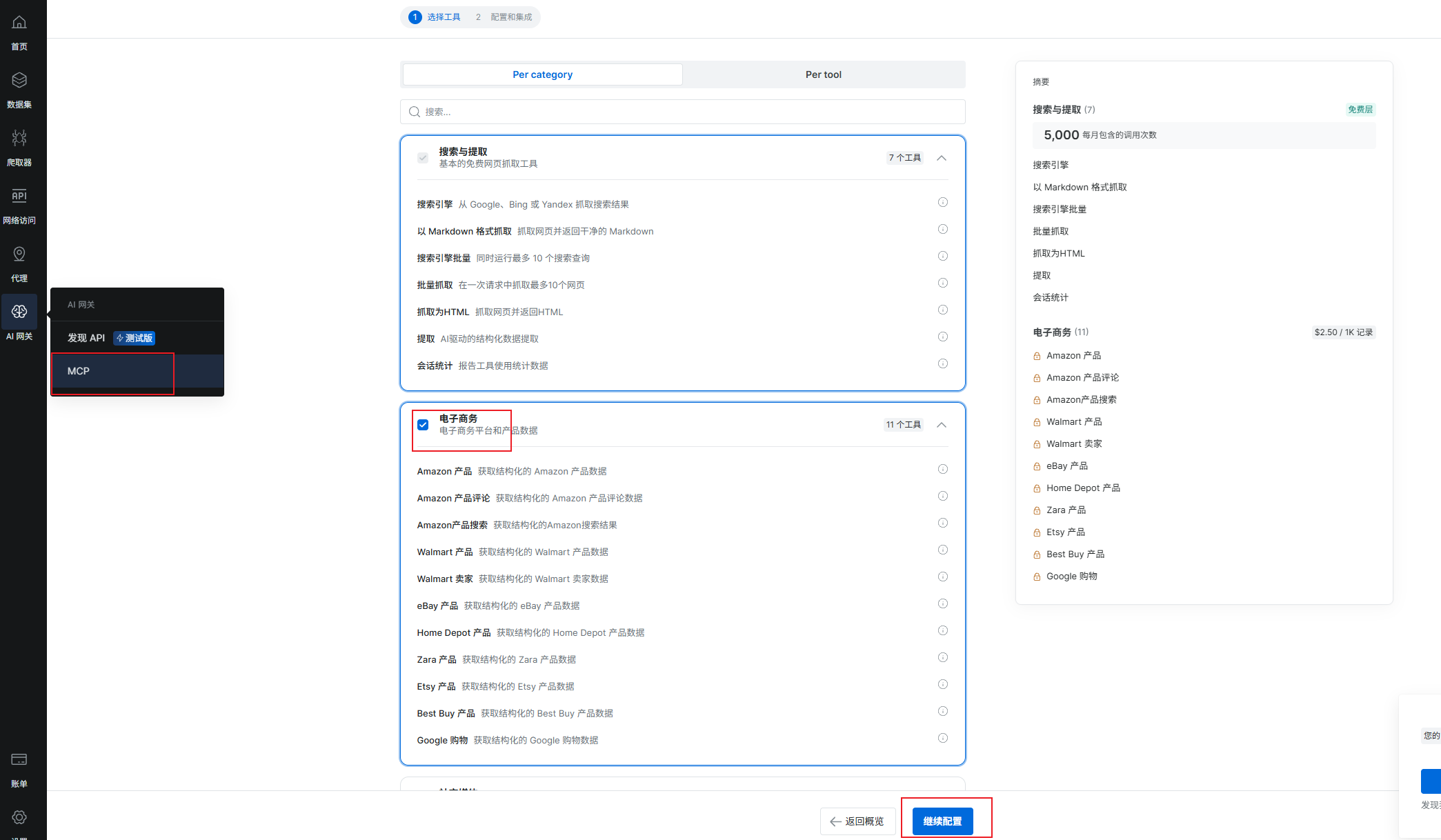This screenshot has width=1441, height=840.
Task: Click info icon for Amazon 产品评论 row
Action: point(942,497)
